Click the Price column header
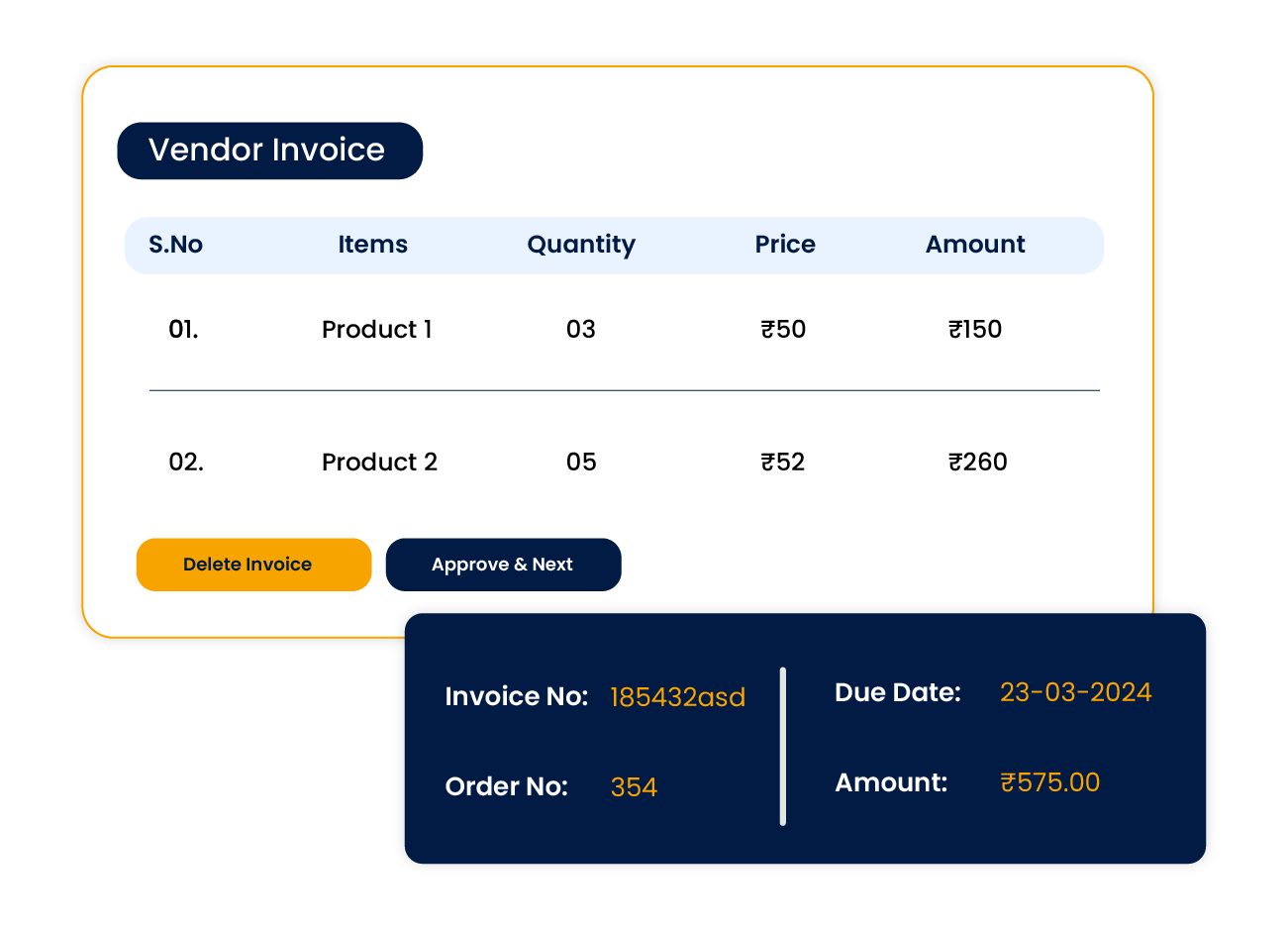1288x930 pixels. click(x=785, y=245)
